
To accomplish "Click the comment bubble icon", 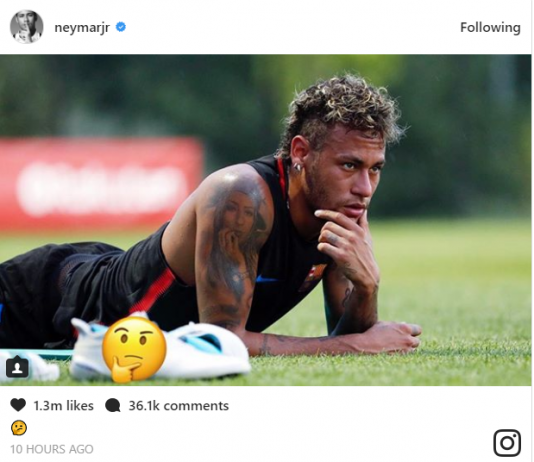I will tap(113, 405).
